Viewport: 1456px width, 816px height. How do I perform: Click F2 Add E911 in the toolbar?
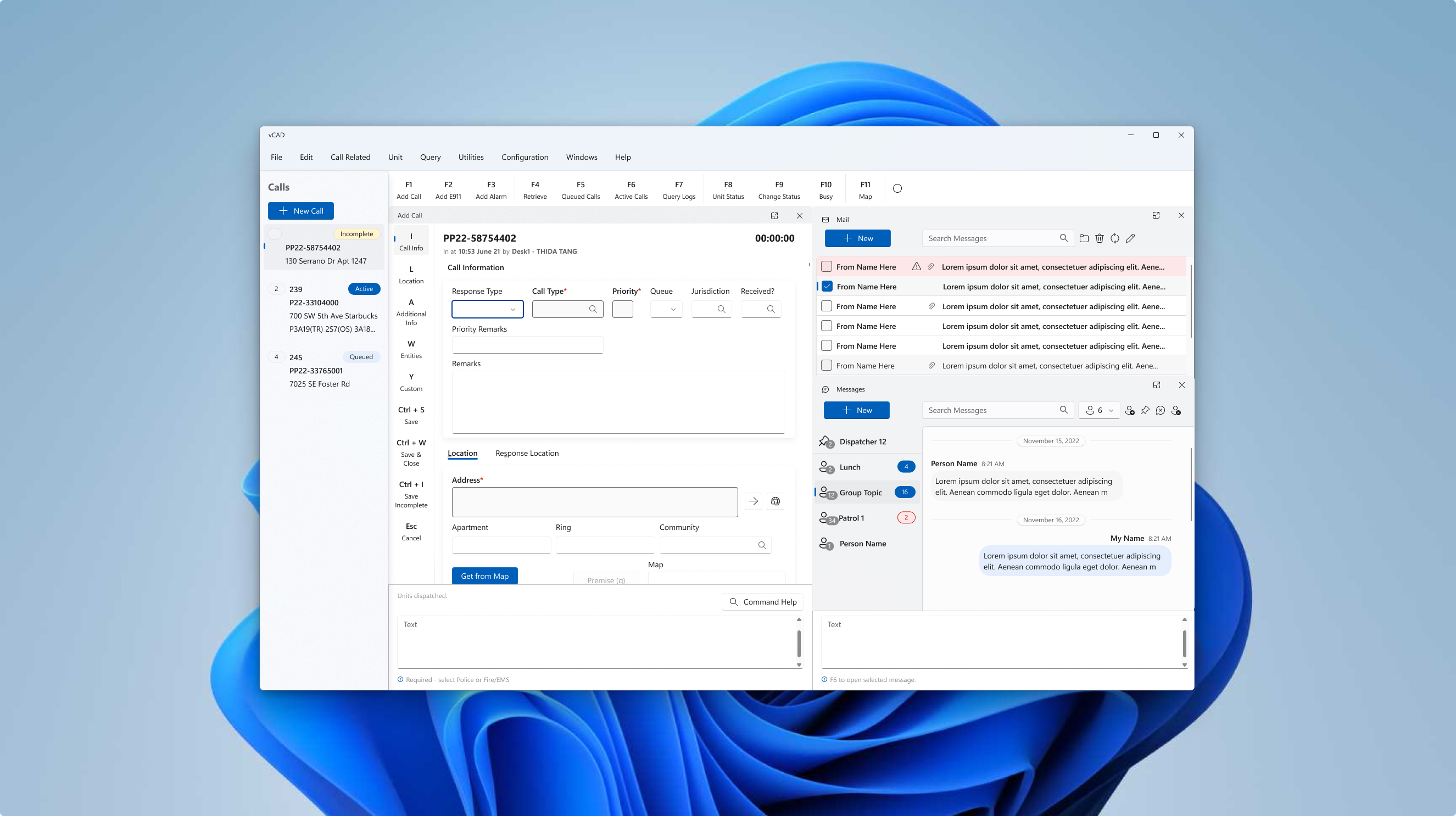coord(448,190)
